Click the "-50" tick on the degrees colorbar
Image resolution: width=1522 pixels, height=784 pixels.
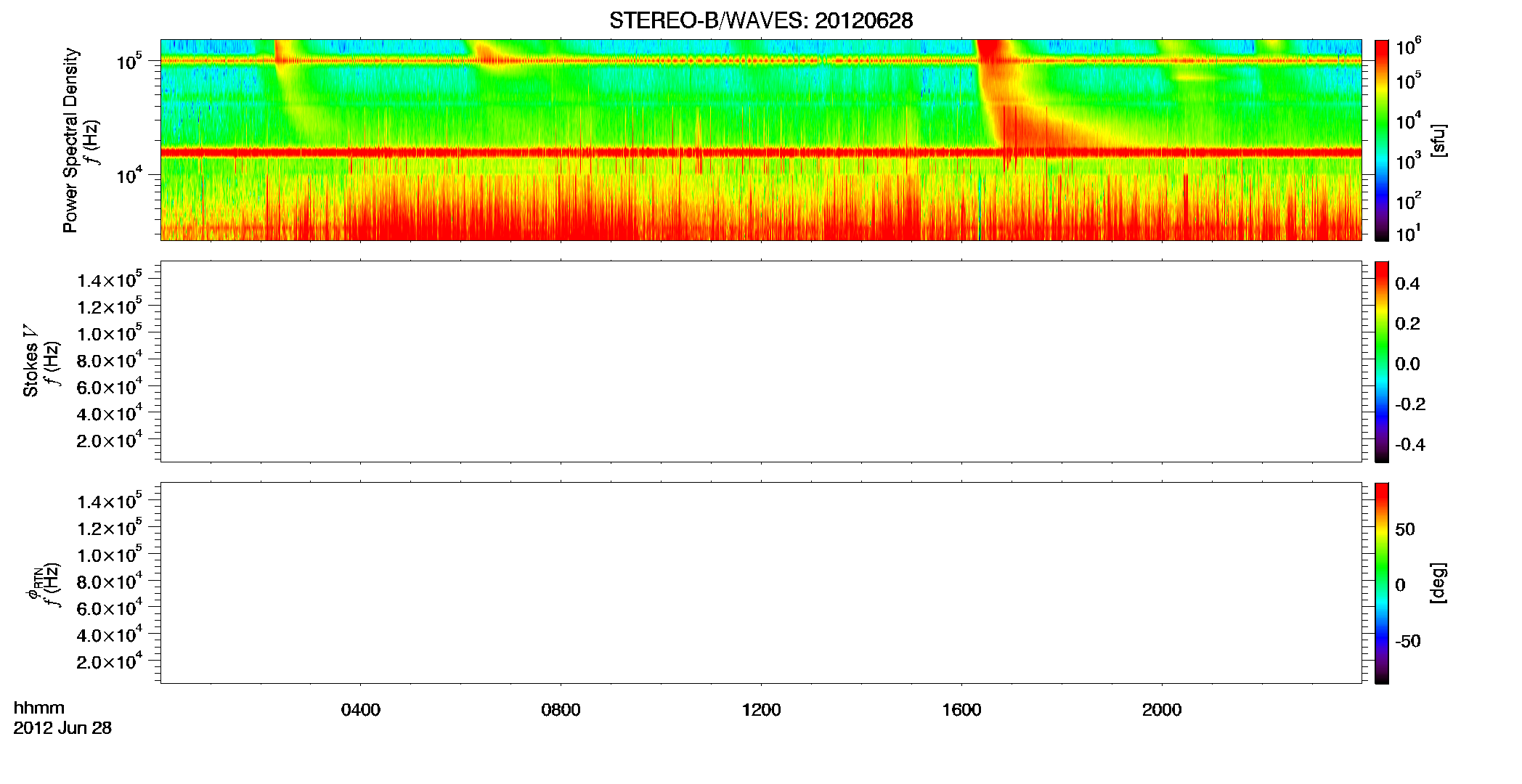point(1408,641)
